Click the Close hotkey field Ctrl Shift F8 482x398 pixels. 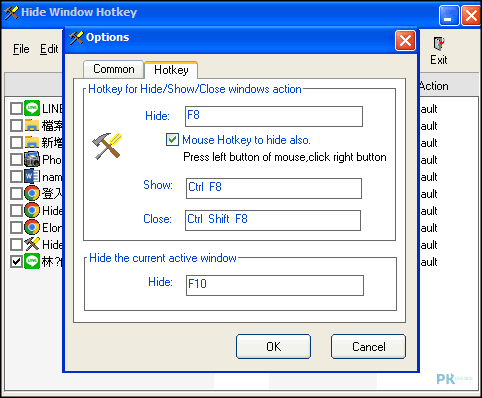click(x=273, y=220)
